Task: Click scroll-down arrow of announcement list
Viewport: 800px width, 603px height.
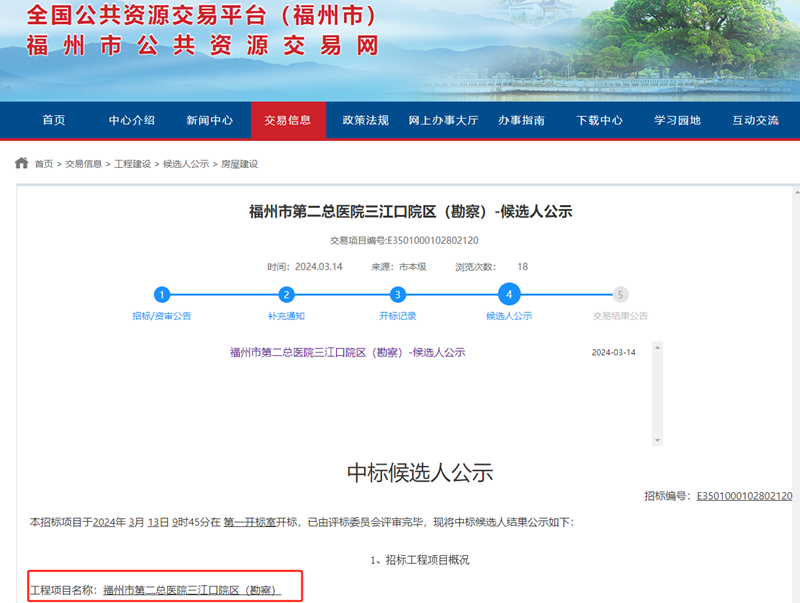Action: pyautogui.click(x=657, y=440)
